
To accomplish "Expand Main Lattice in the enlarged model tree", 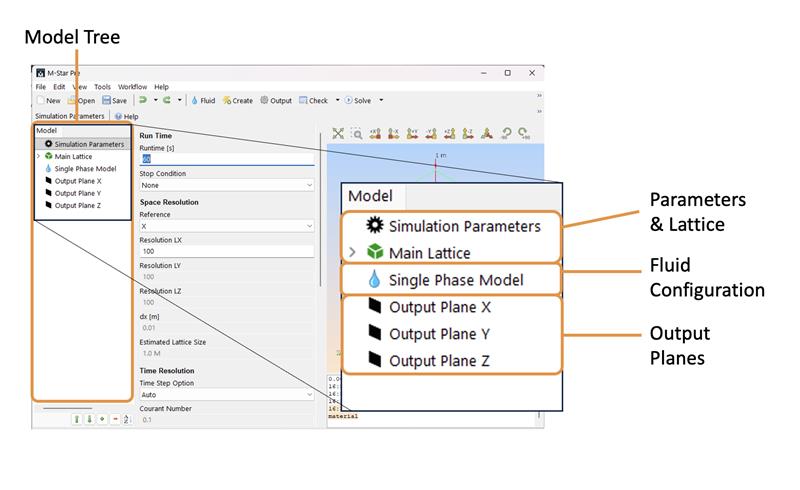I will (x=352, y=253).
